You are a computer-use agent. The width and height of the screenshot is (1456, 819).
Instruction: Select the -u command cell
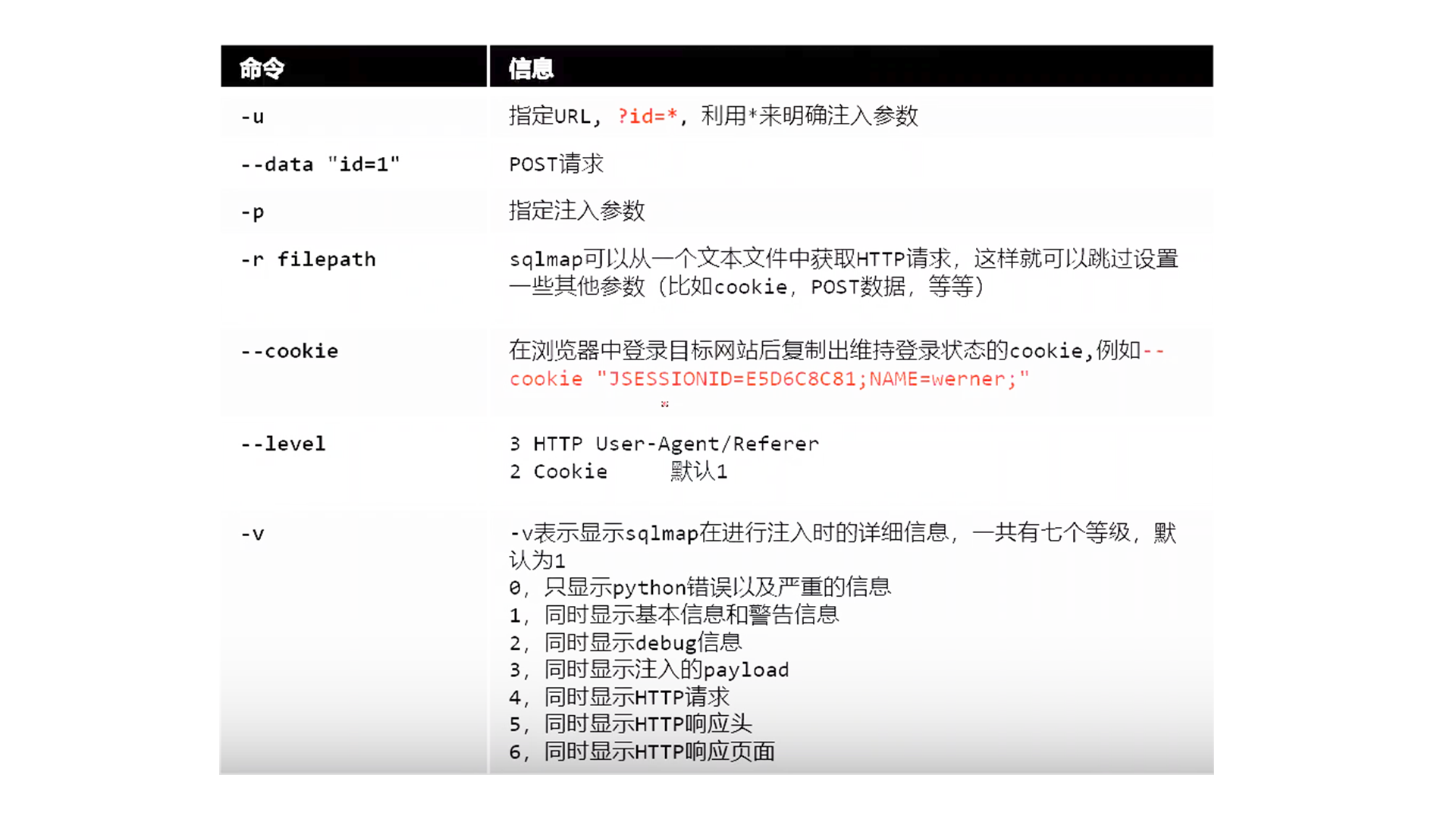pyautogui.click(x=353, y=116)
